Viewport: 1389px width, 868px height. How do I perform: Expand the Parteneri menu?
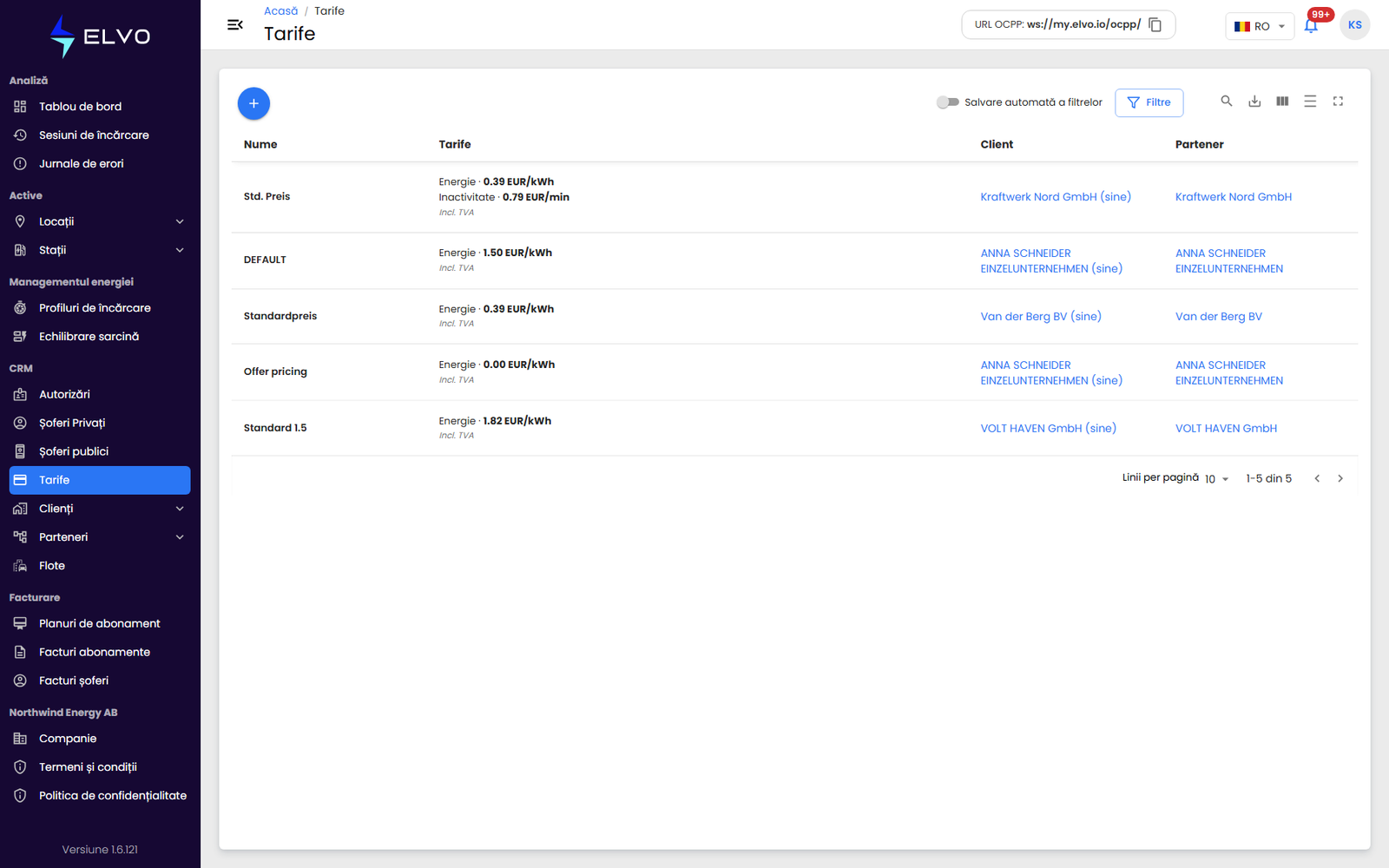tap(100, 537)
